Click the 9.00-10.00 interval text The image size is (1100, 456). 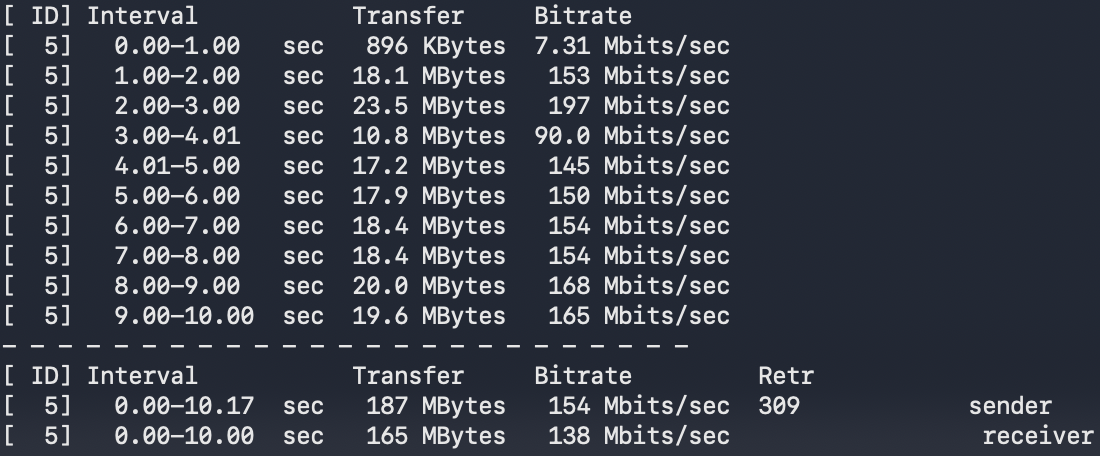[x=184, y=316]
